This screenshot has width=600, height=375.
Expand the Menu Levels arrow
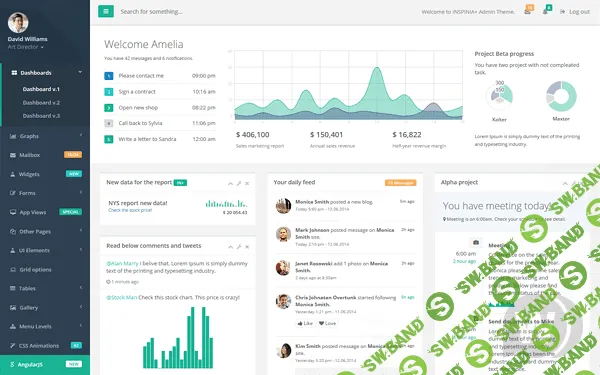[81, 326]
